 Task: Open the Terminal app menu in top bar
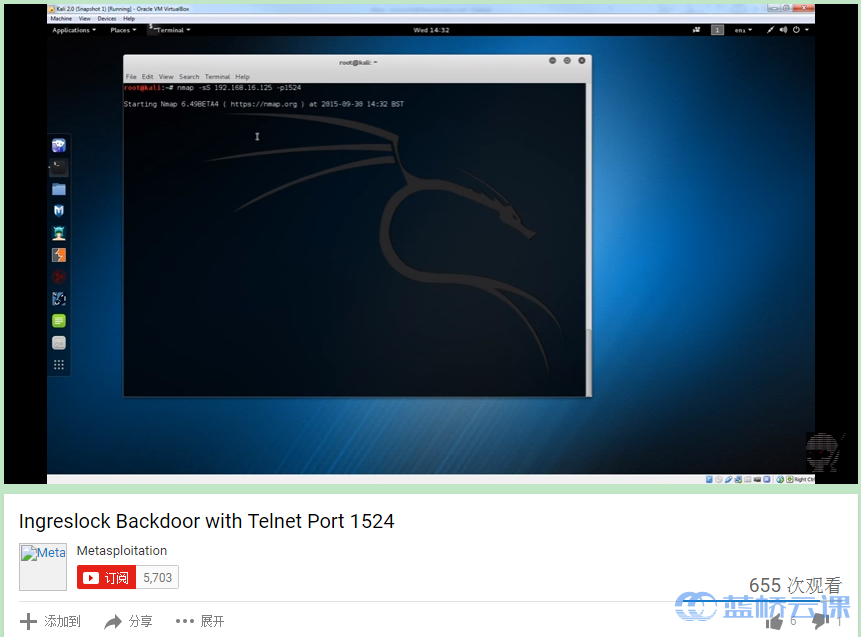170,30
